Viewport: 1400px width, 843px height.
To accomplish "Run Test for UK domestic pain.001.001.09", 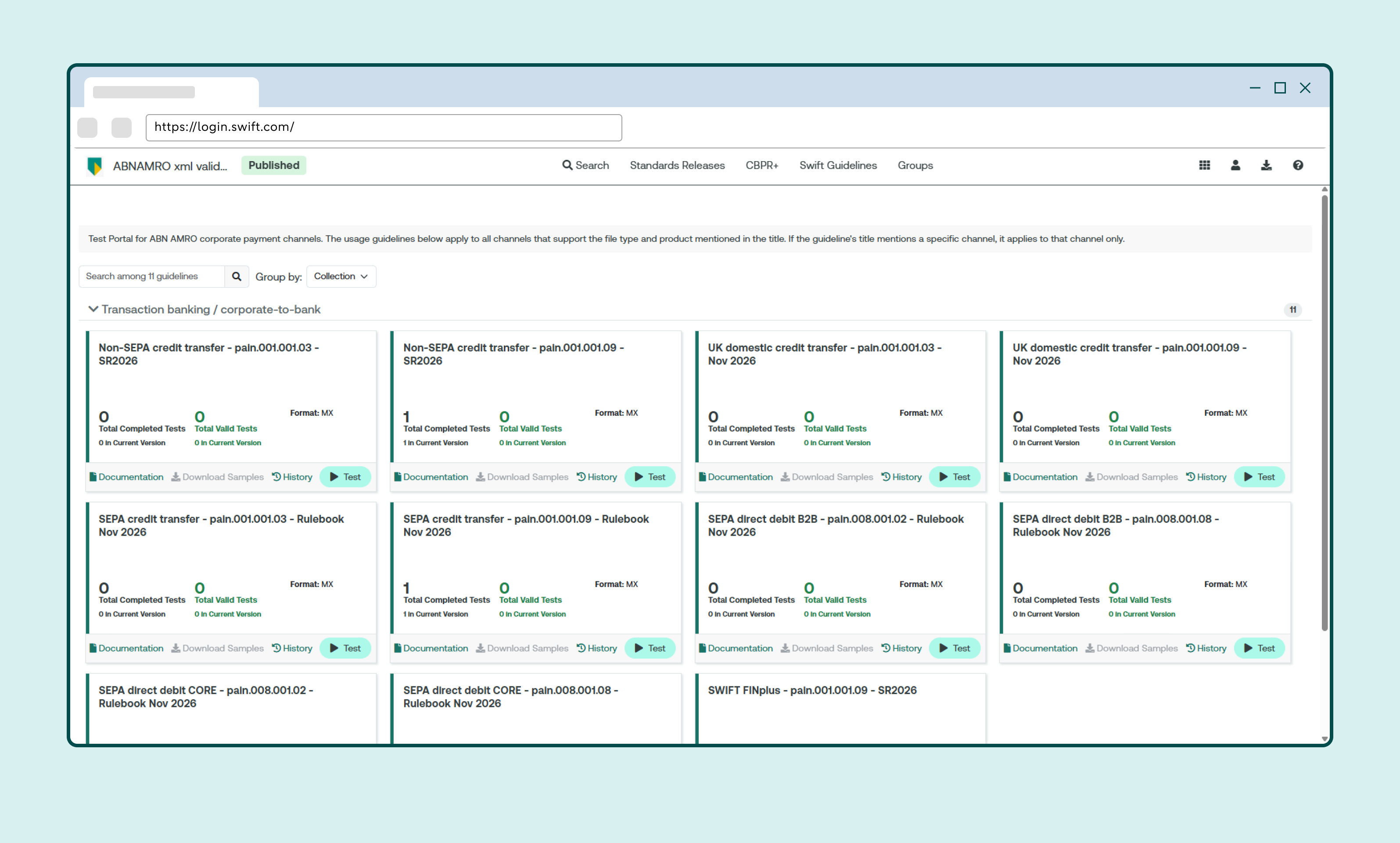I will [1259, 476].
